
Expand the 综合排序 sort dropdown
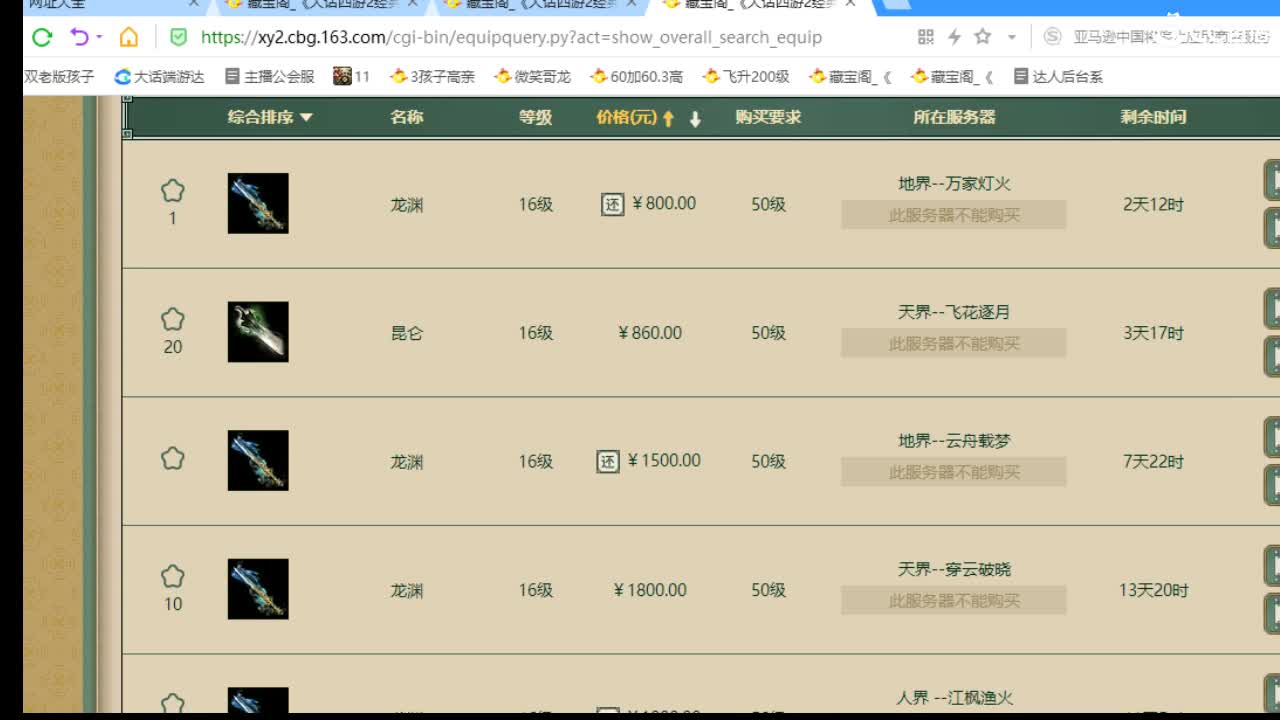click(x=270, y=117)
